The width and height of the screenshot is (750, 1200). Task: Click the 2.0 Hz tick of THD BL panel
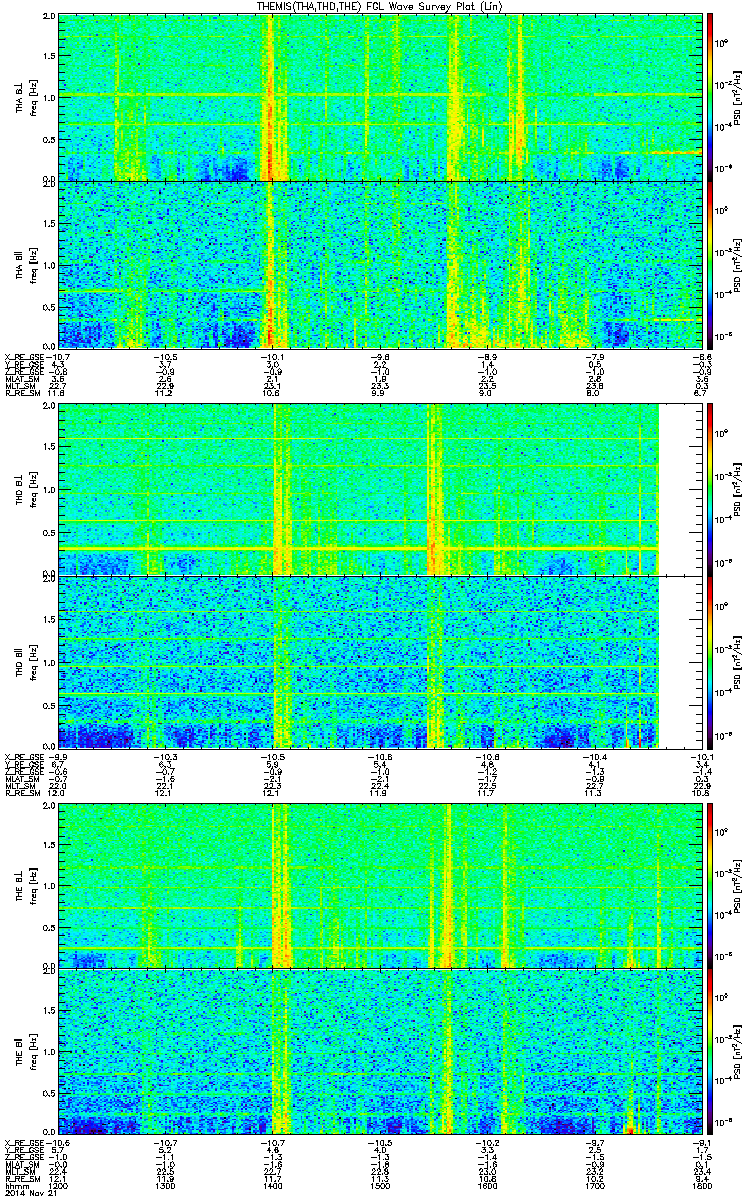[x=50, y=407]
